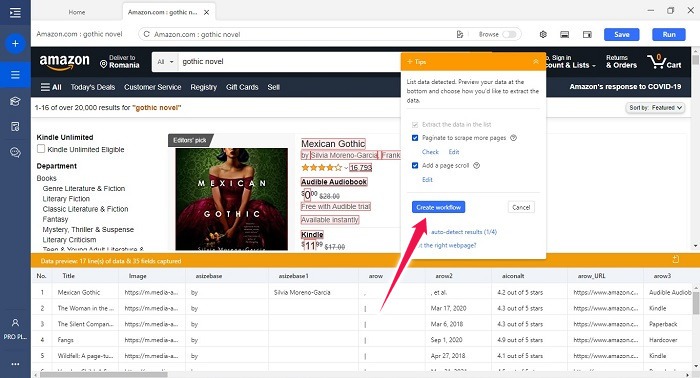Click Edit link under Add a page scroll

pos(427,179)
